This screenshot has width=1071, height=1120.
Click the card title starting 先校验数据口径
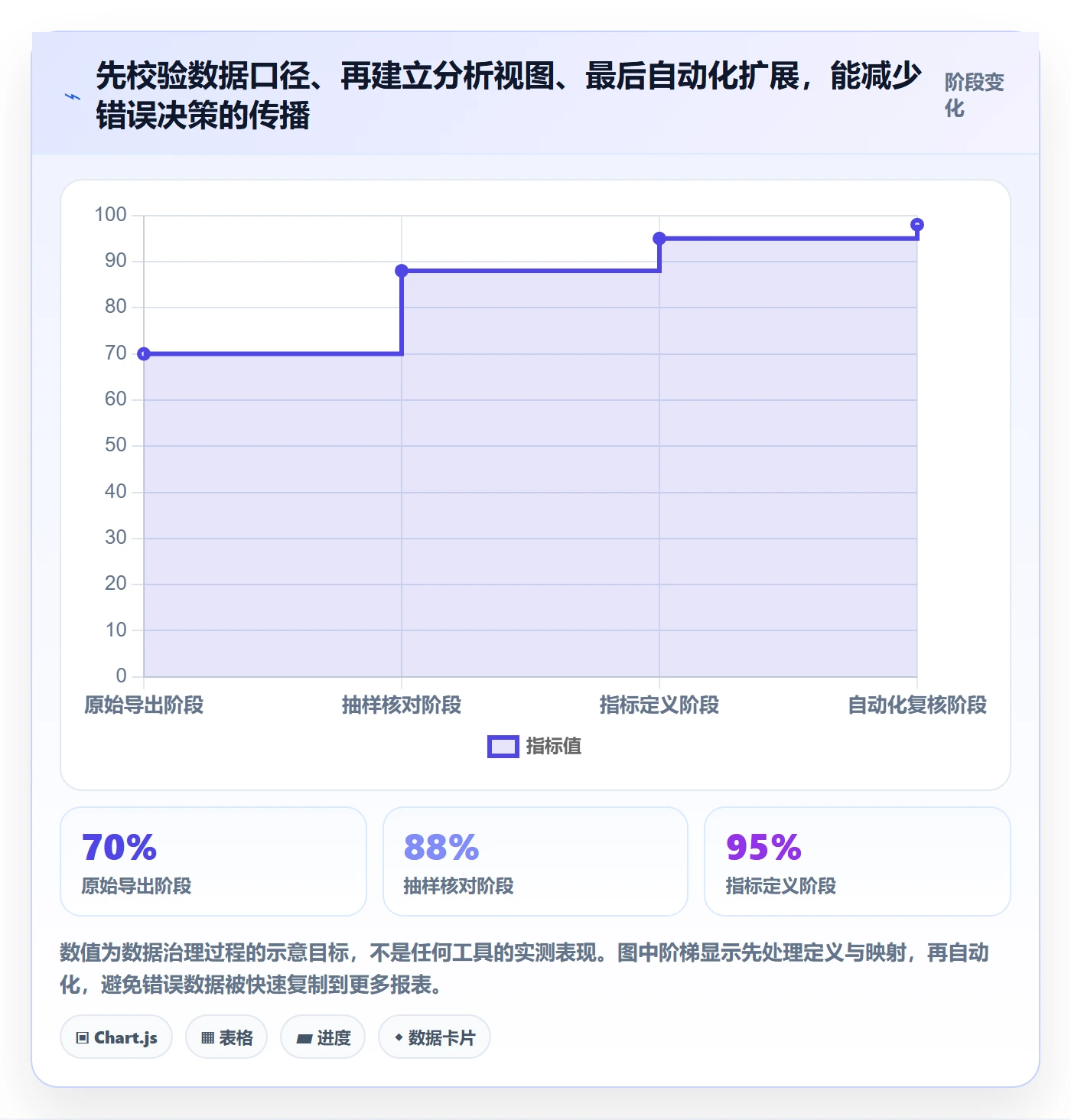coord(509,96)
